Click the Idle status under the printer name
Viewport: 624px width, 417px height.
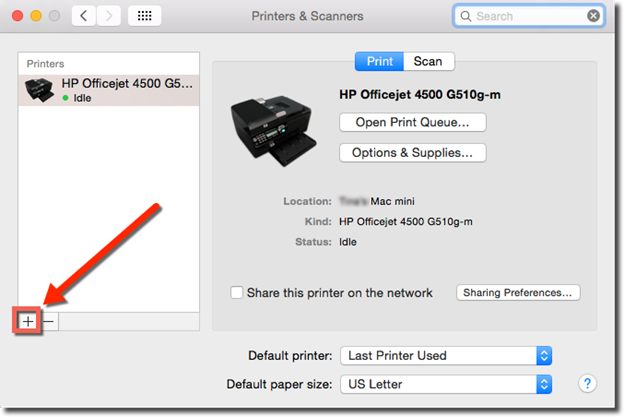[x=82, y=98]
